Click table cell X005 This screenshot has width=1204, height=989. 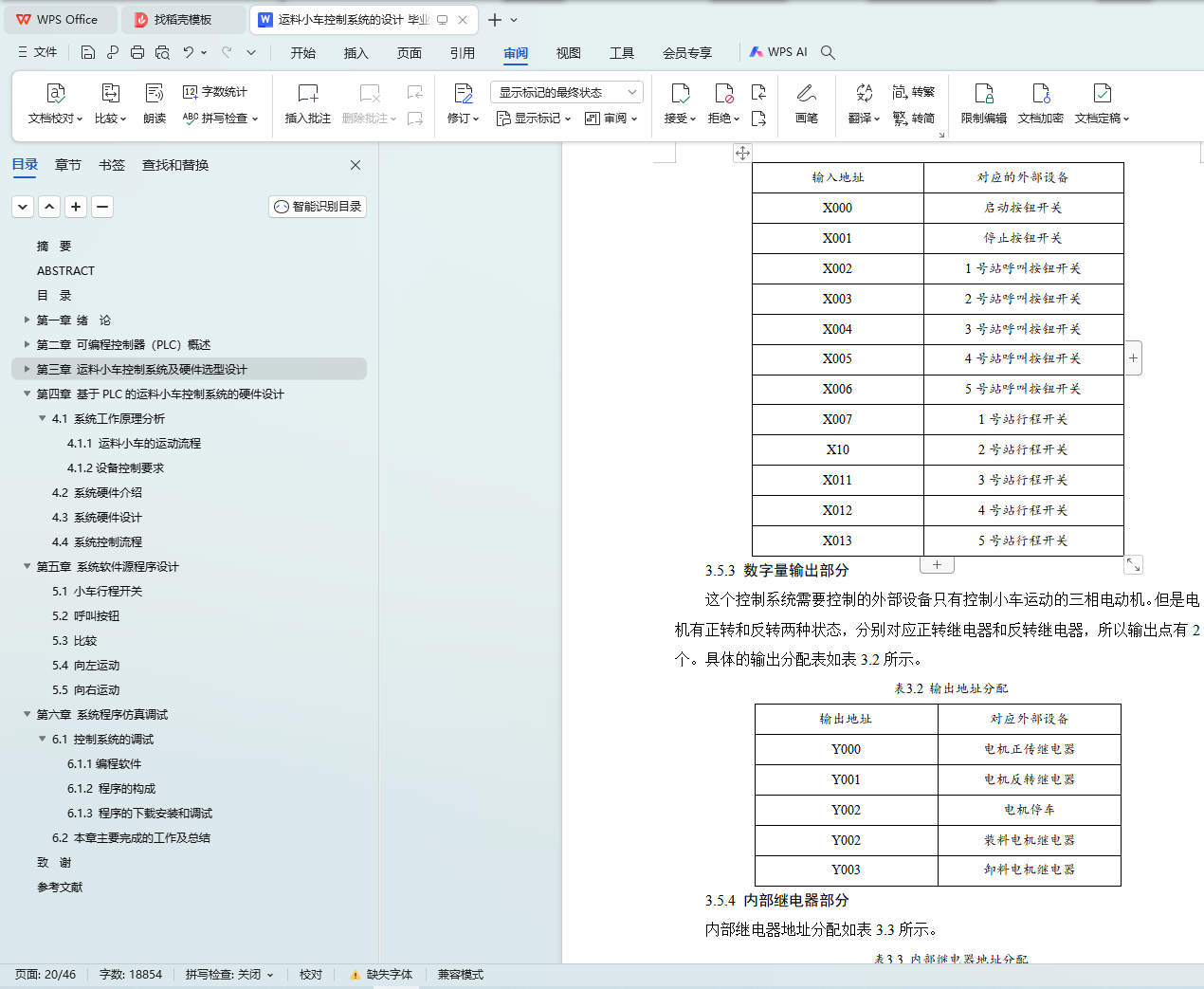(838, 358)
